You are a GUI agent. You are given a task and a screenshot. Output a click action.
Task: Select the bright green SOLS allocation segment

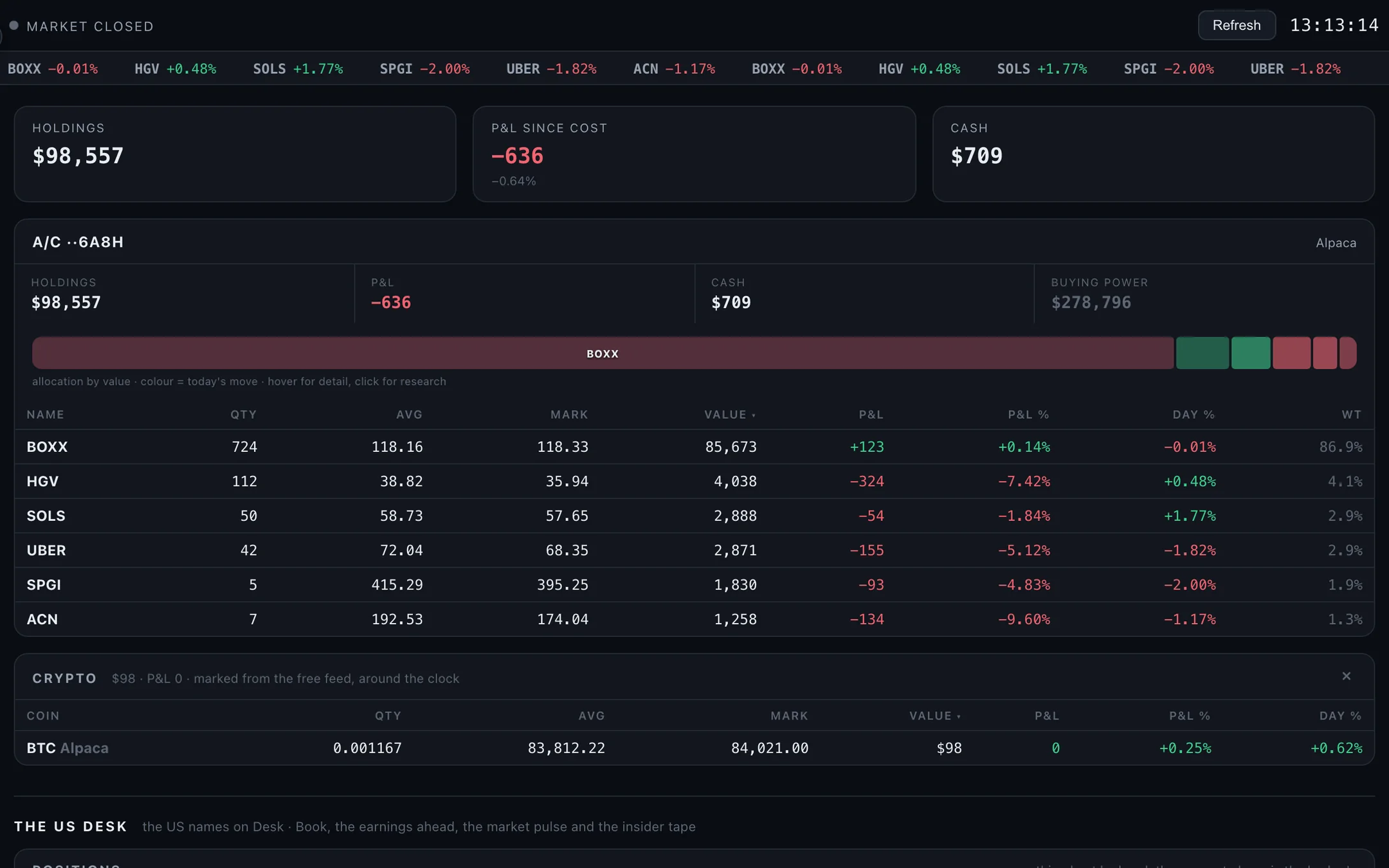coord(1250,353)
